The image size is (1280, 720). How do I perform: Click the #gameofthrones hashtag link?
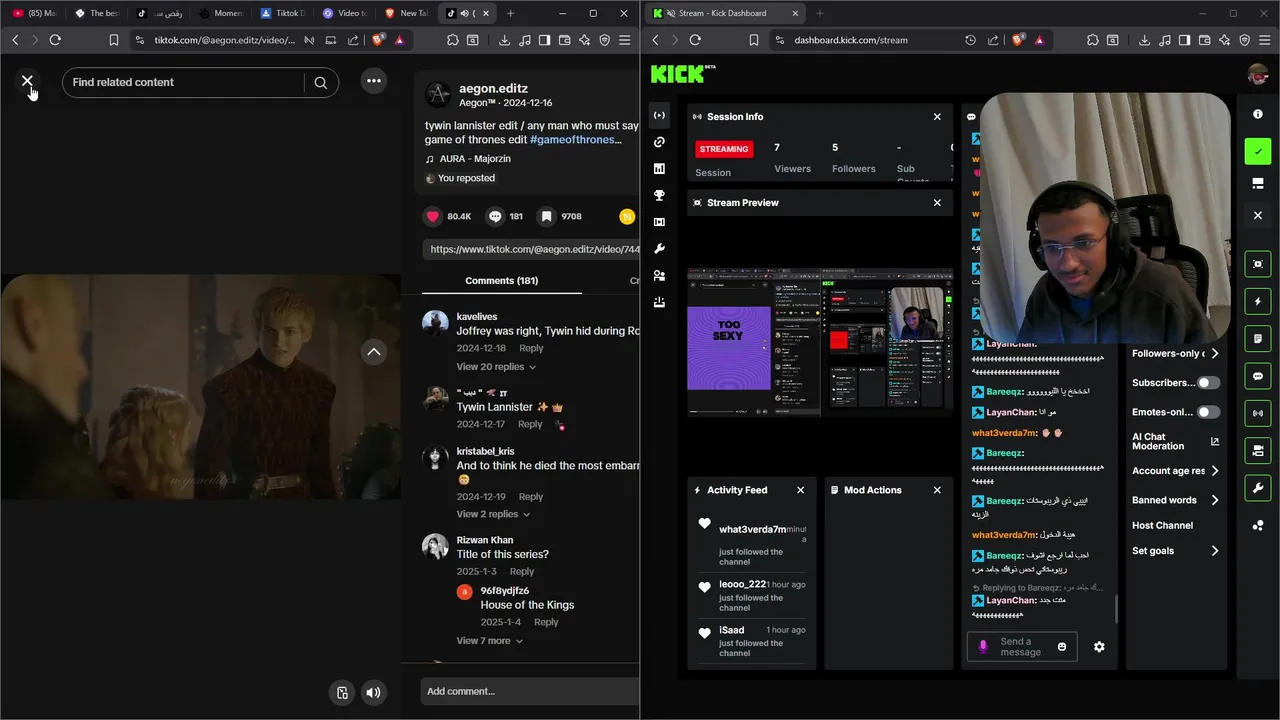pyautogui.click(x=572, y=140)
